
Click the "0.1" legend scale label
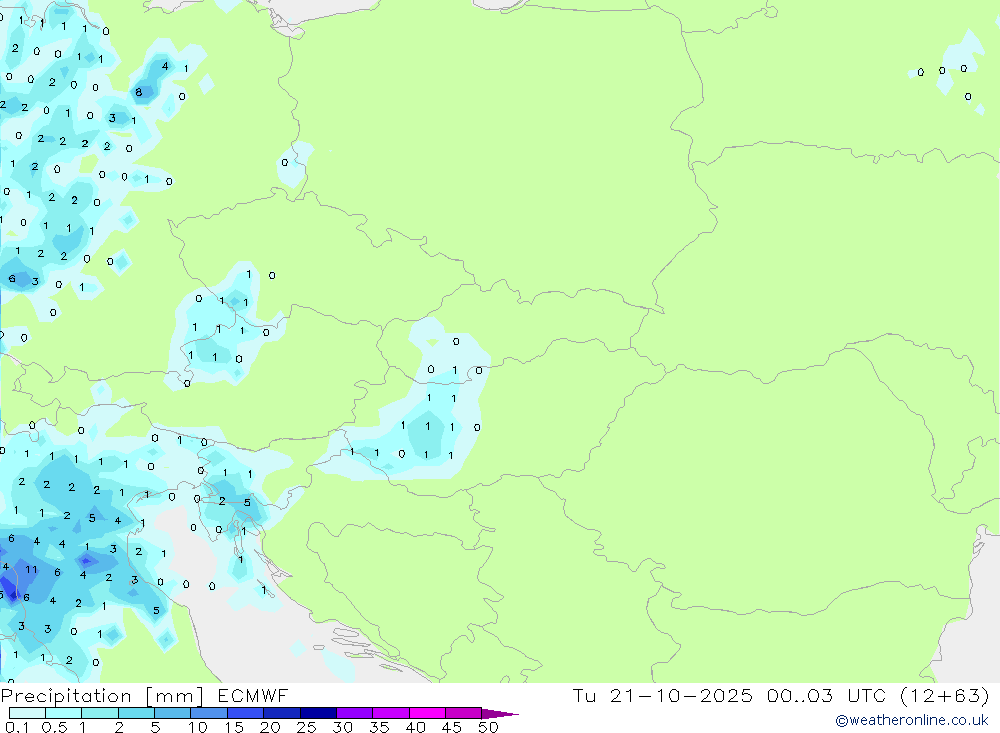[x=17, y=727]
